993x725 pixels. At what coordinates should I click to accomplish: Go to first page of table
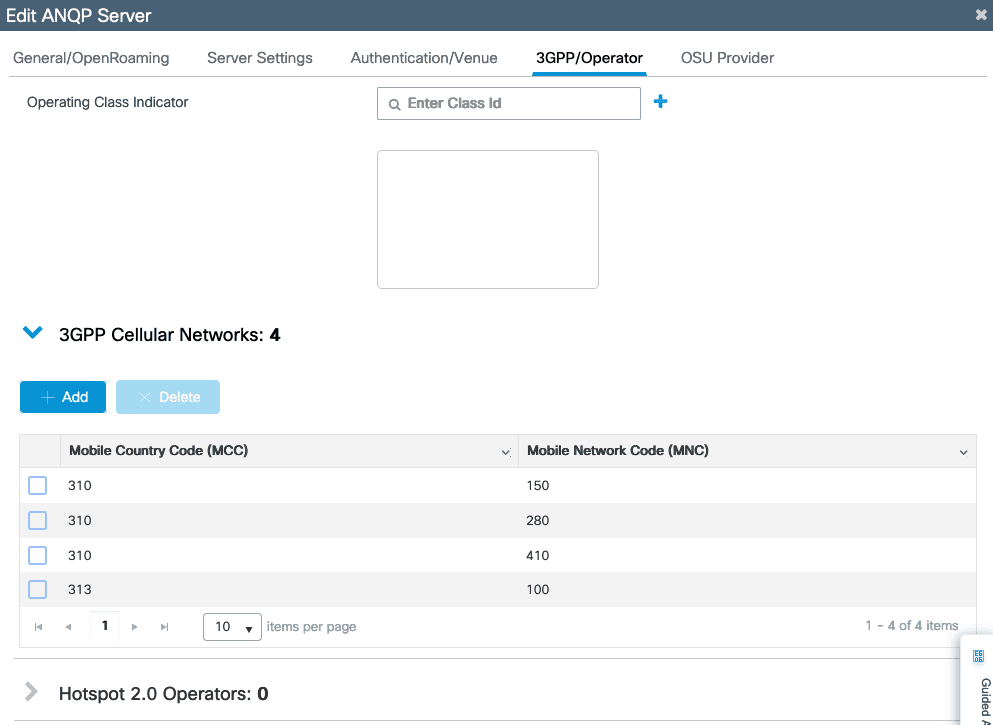39,627
